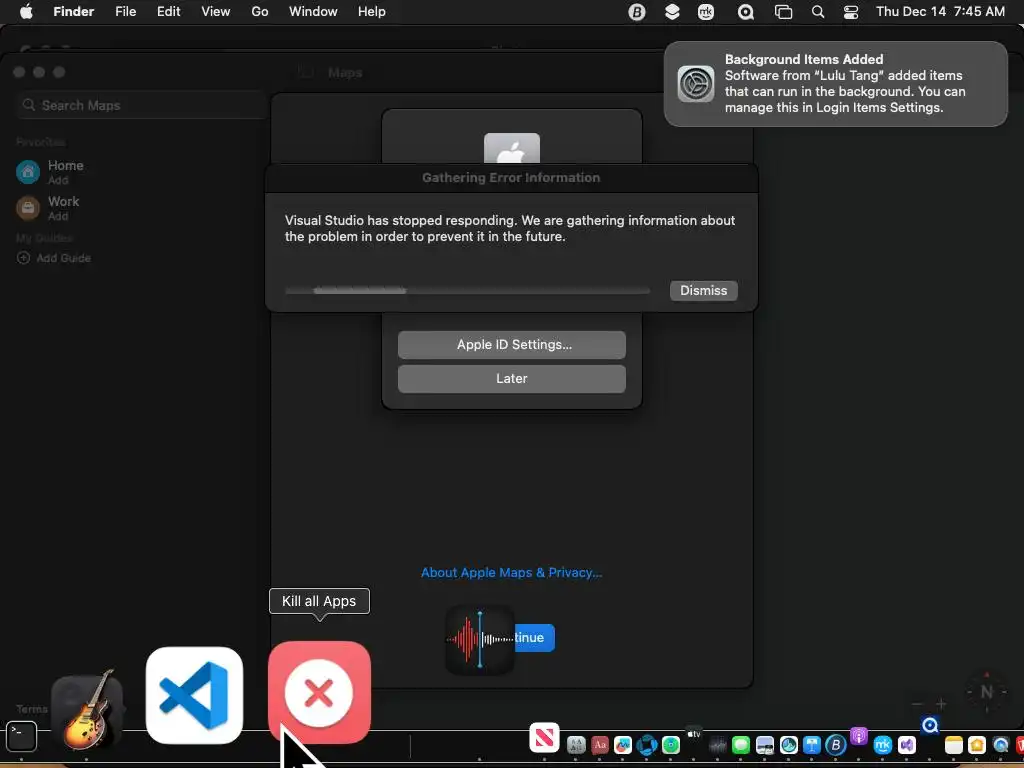This screenshot has height=768, width=1024.
Task: Open the blue mk app in the dock
Action: (882, 745)
